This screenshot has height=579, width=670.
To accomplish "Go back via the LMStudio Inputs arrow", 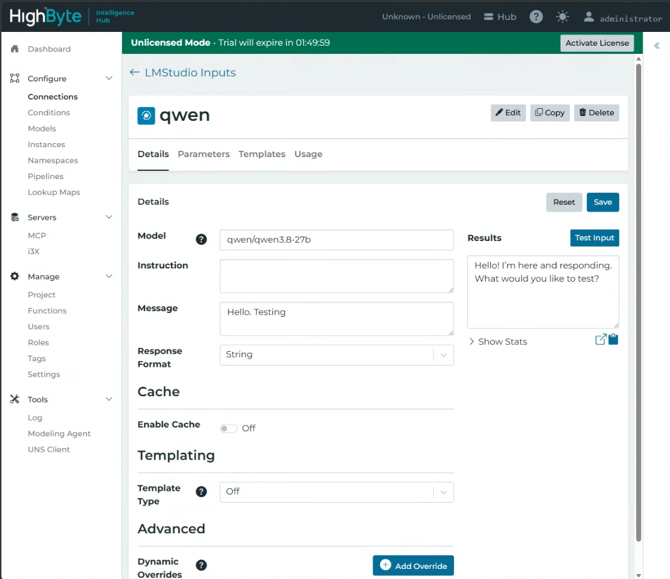I will pyautogui.click(x=135, y=72).
